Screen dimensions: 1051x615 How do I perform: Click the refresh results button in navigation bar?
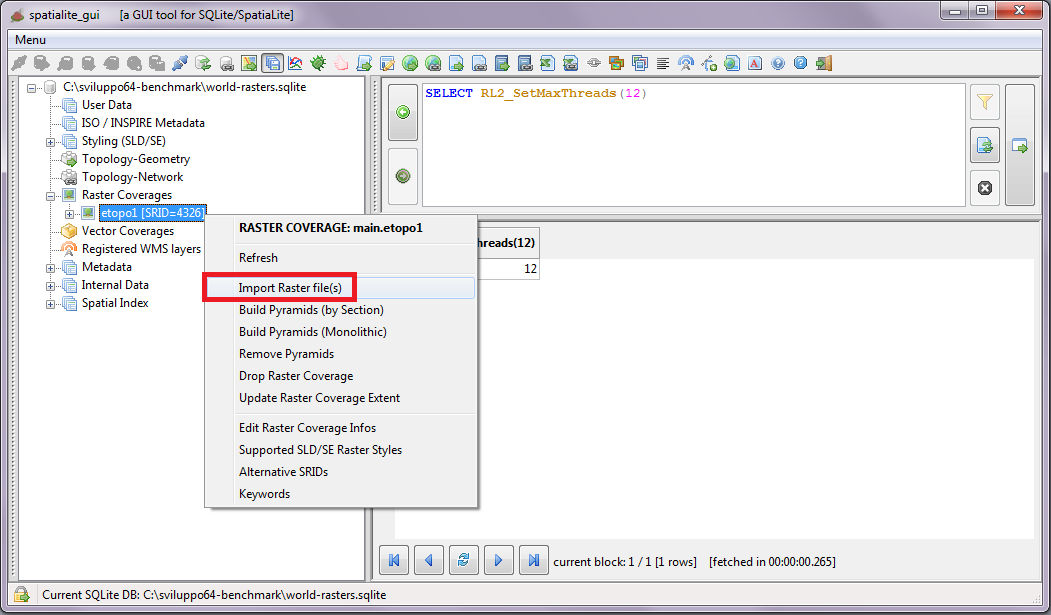tap(464, 560)
